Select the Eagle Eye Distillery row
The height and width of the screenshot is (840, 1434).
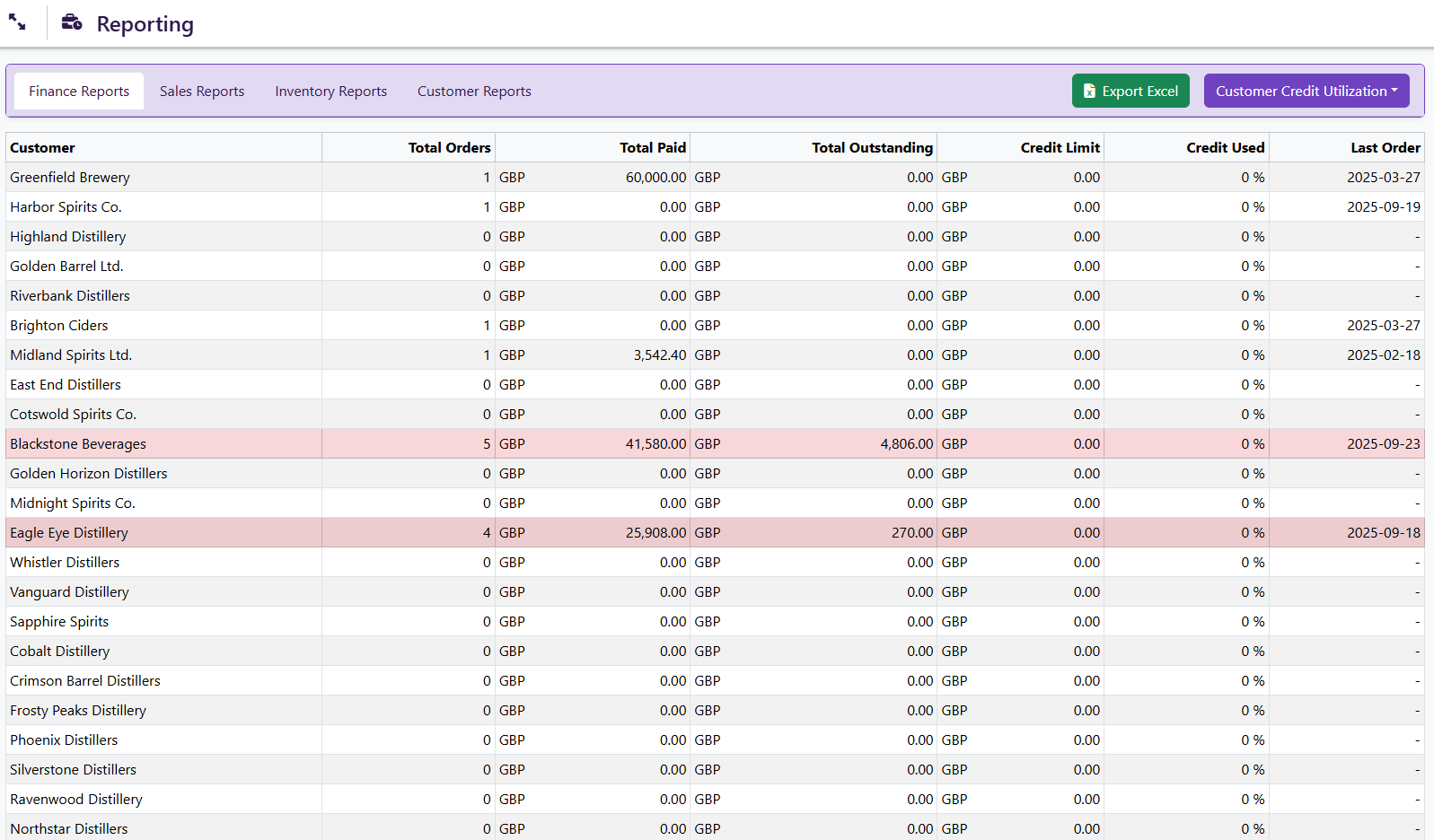(69, 532)
